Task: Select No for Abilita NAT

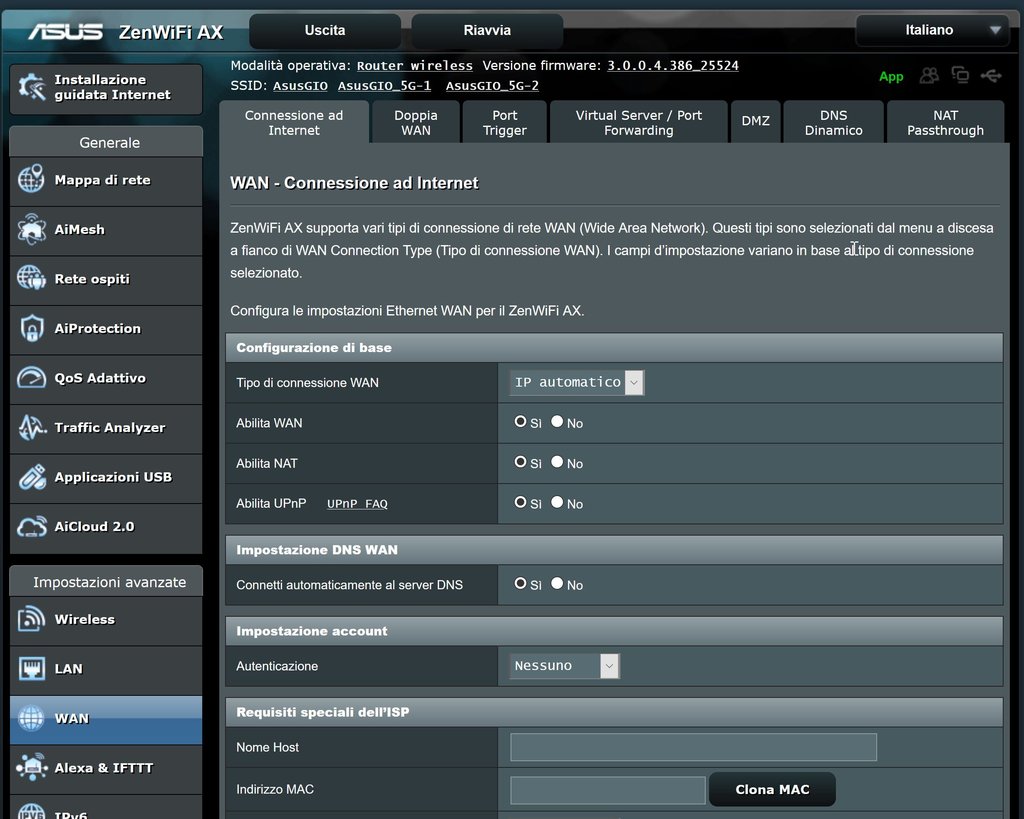Action: coord(557,462)
